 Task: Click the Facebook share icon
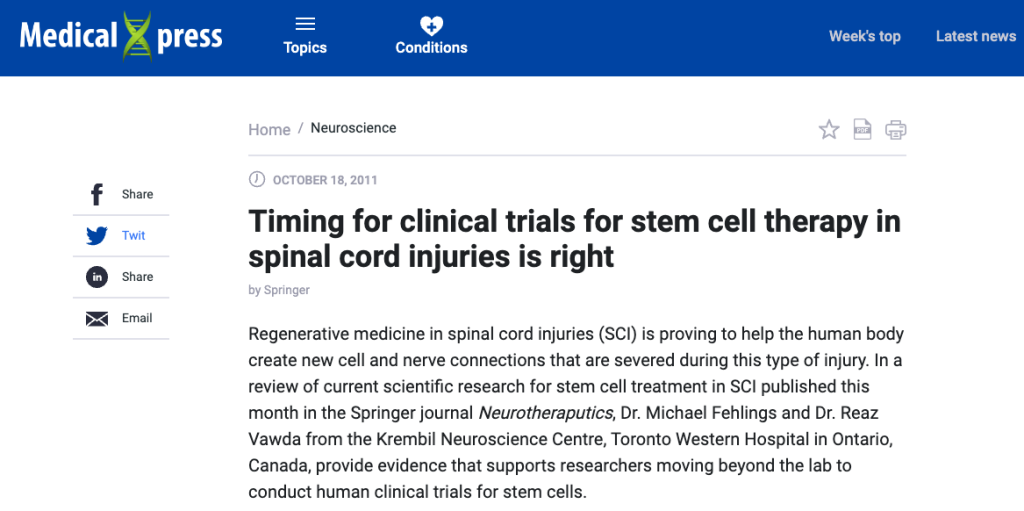point(97,194)
